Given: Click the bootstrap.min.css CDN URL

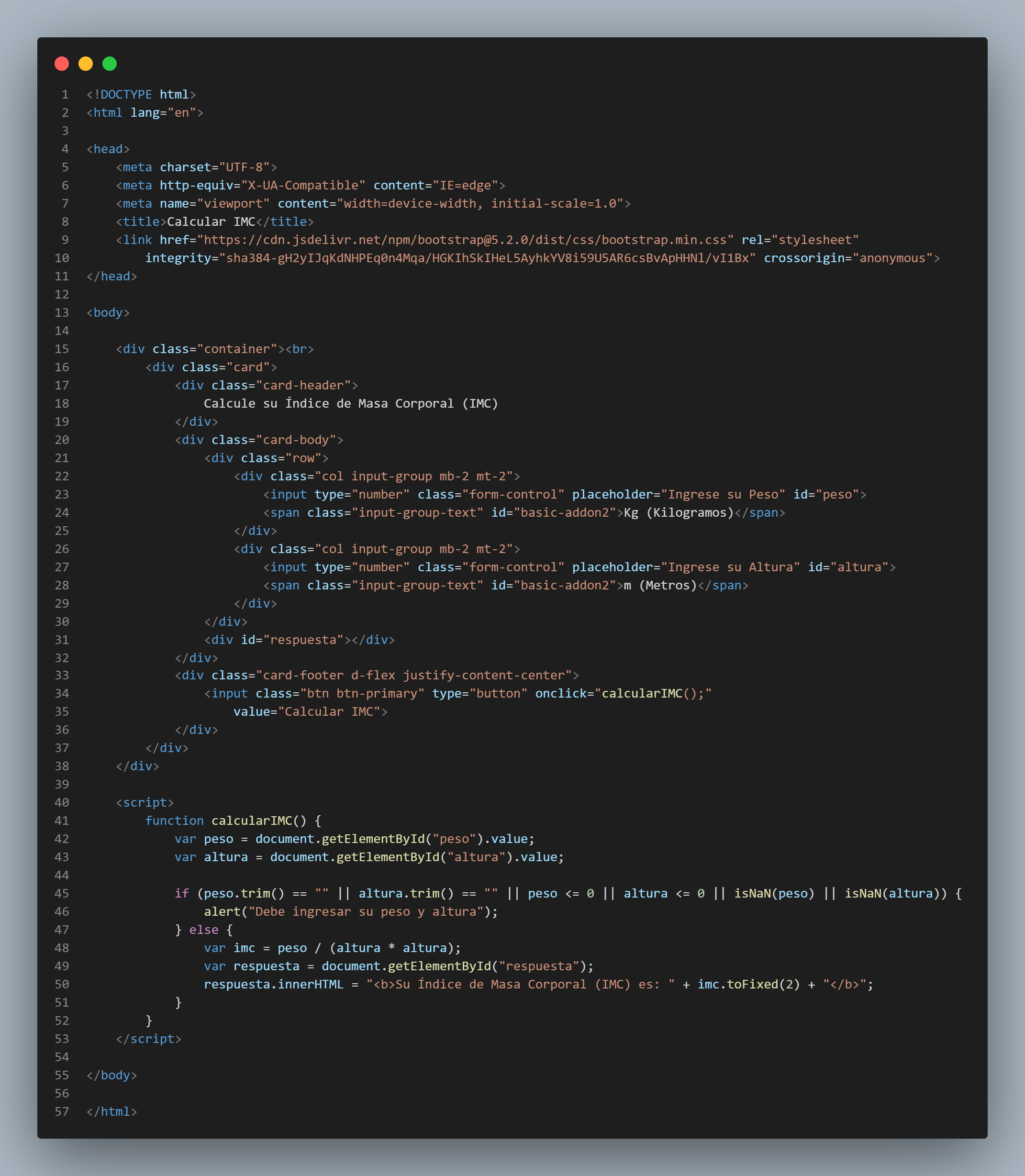Looking at the screenshot, I should [465, 240].
